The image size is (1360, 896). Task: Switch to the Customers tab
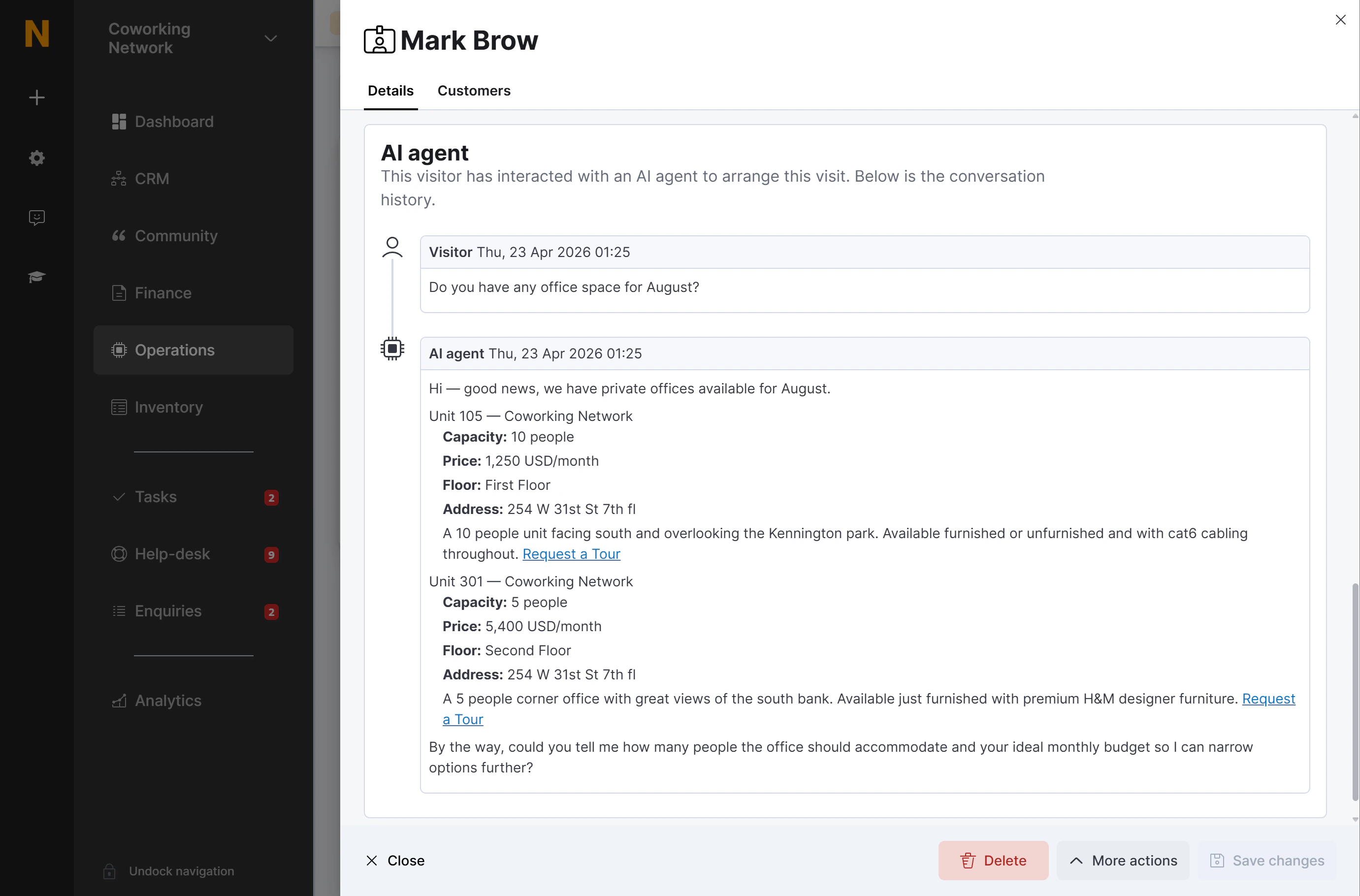pos(474,90)
